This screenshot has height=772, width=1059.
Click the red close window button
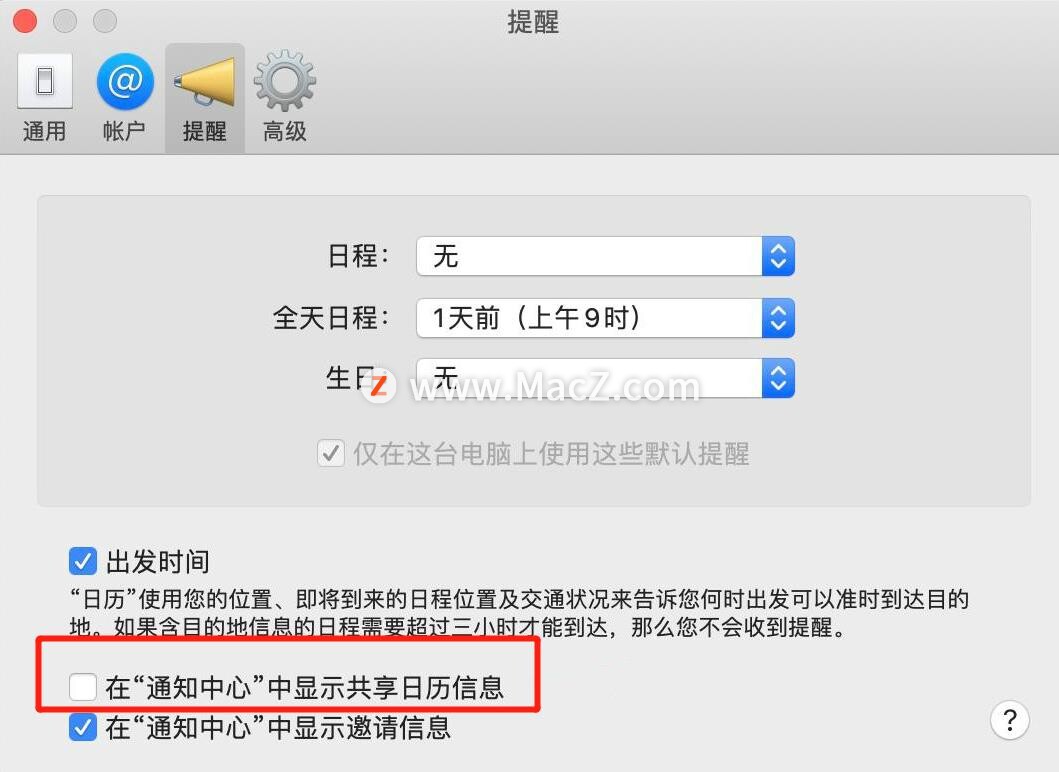coord(25,21)
